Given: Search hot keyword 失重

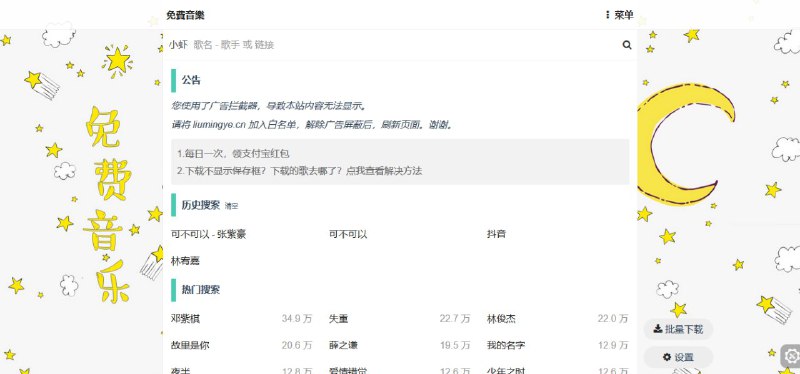Looking at the screenshot, I should point(338,319).
